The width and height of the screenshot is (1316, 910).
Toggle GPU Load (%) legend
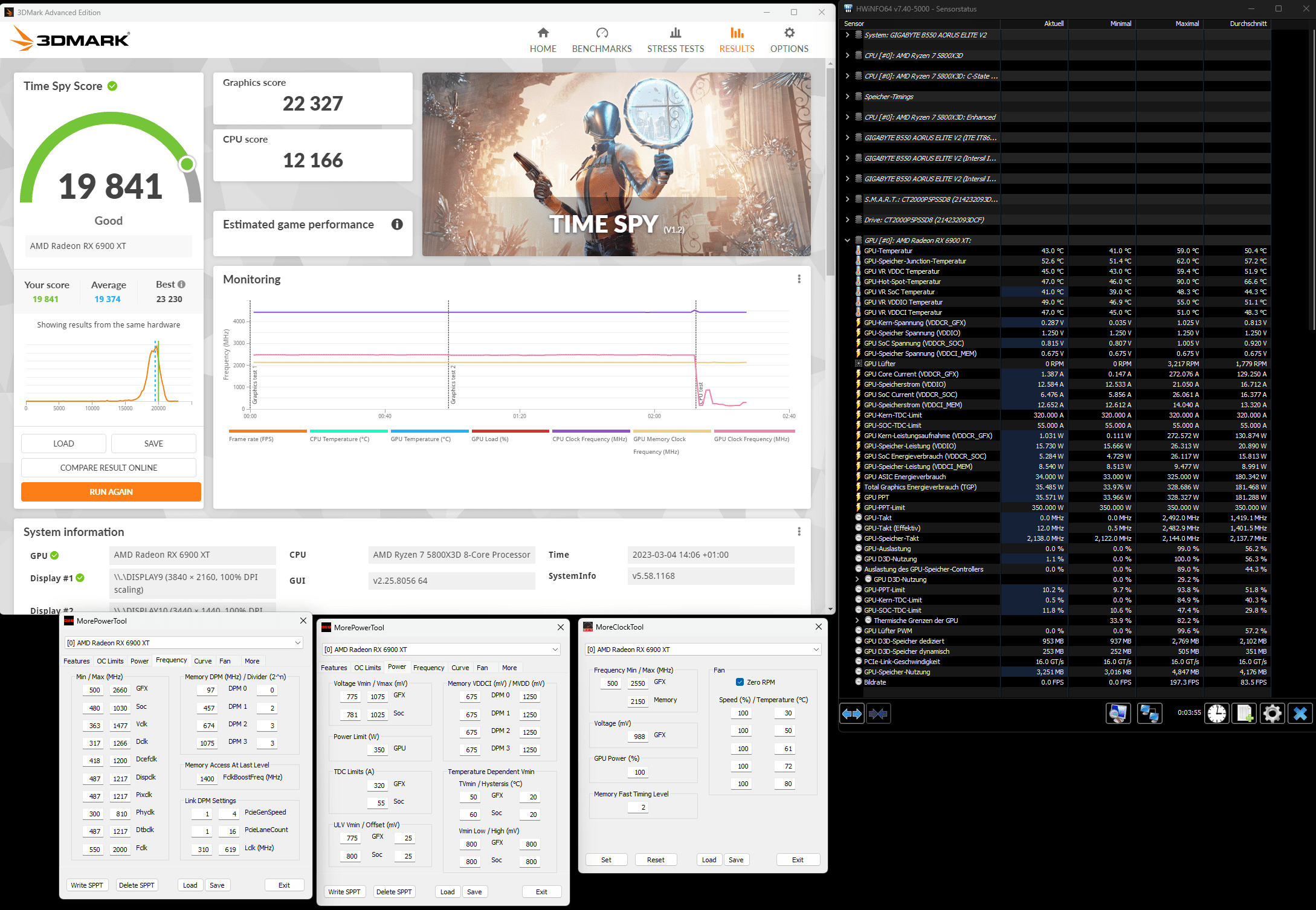coord(511,435)
